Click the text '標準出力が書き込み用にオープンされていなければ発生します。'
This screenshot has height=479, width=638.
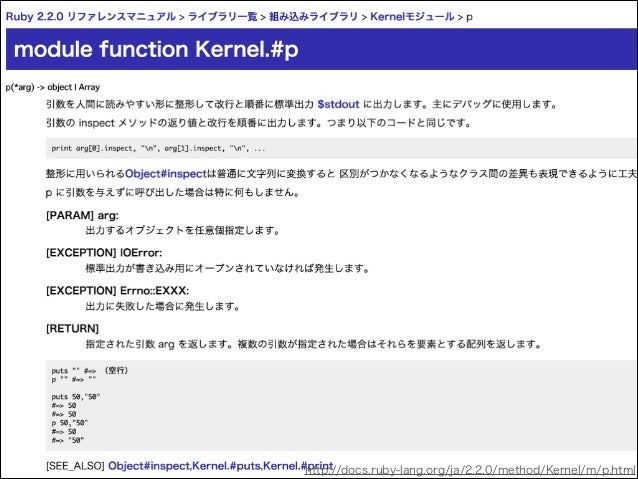227,268
